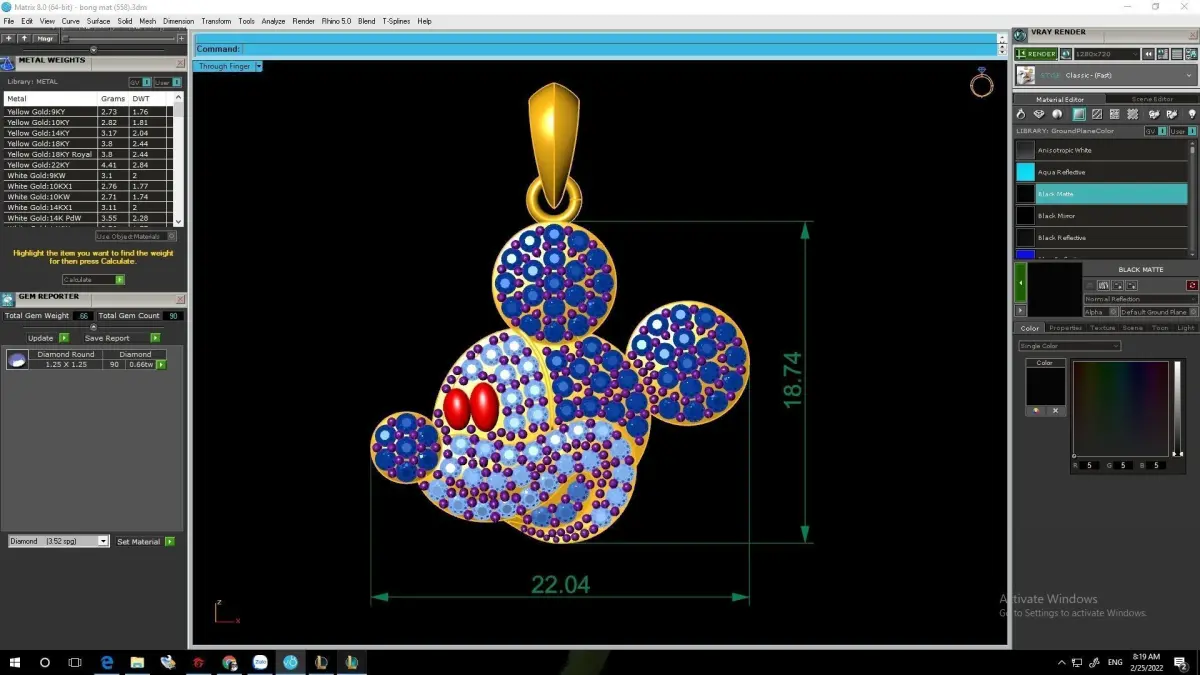This screenshot has height=675, width=1200.
Task: Open the Surface menu
Action: pyautogui.click(x=98, y=21)
